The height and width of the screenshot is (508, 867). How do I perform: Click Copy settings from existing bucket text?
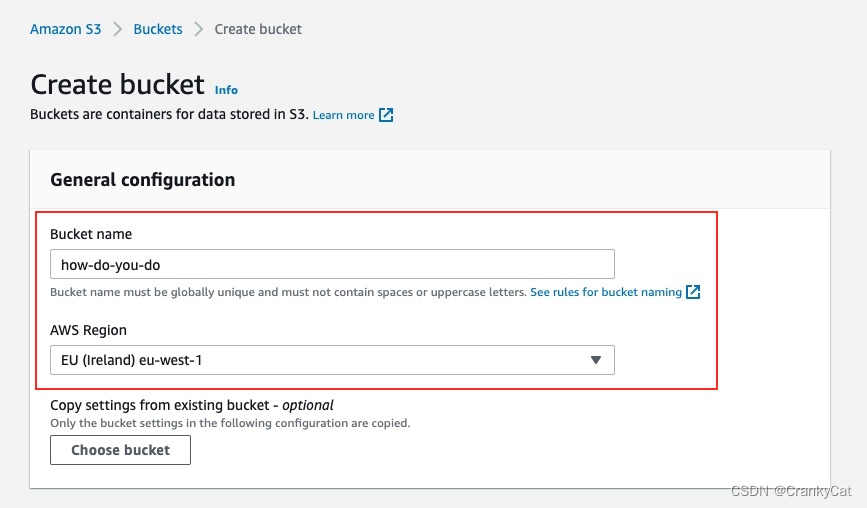point(192,405)
